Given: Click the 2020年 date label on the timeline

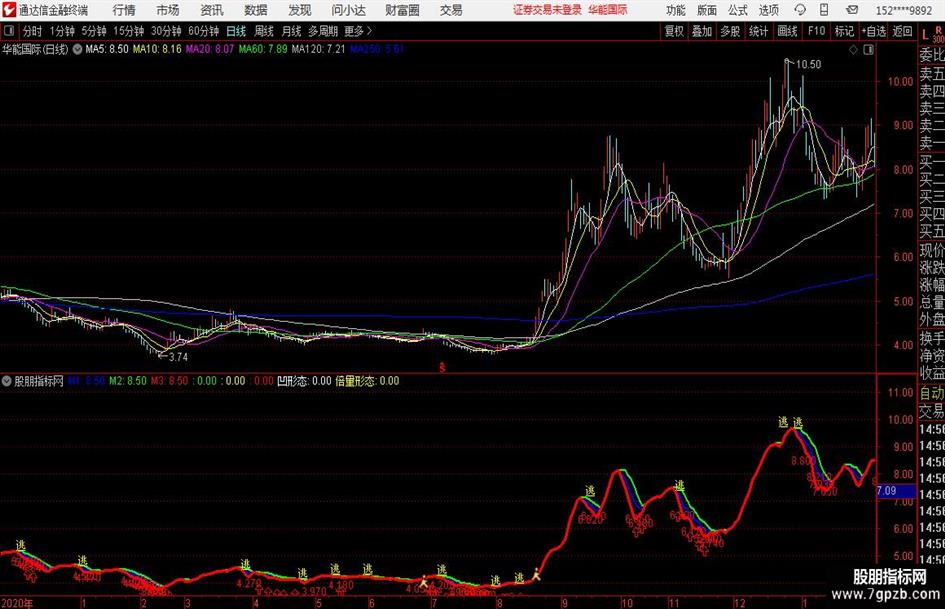Looking at the screenshot, I should tap(17, 603).
